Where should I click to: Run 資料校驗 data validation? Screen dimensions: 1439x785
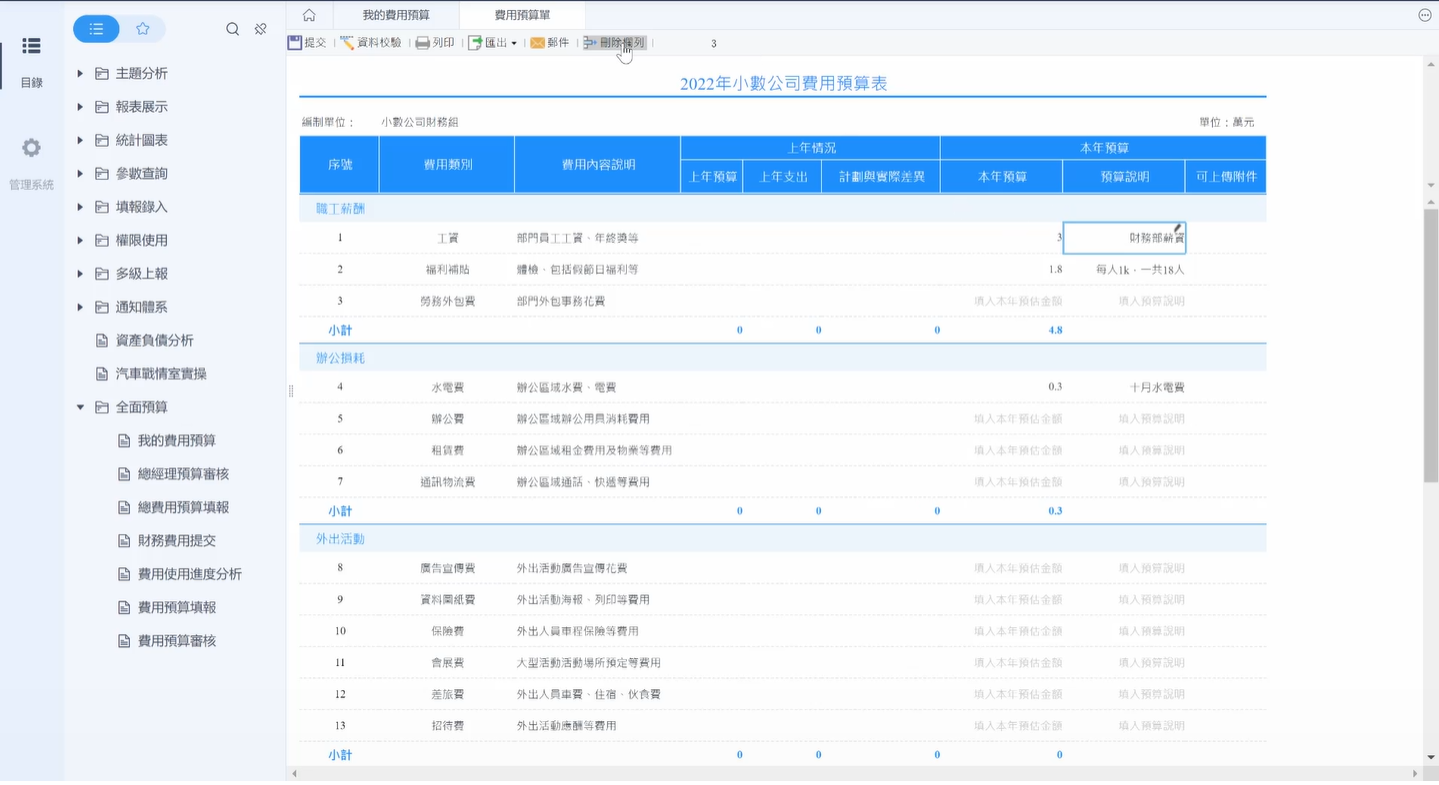click(371, 43)
